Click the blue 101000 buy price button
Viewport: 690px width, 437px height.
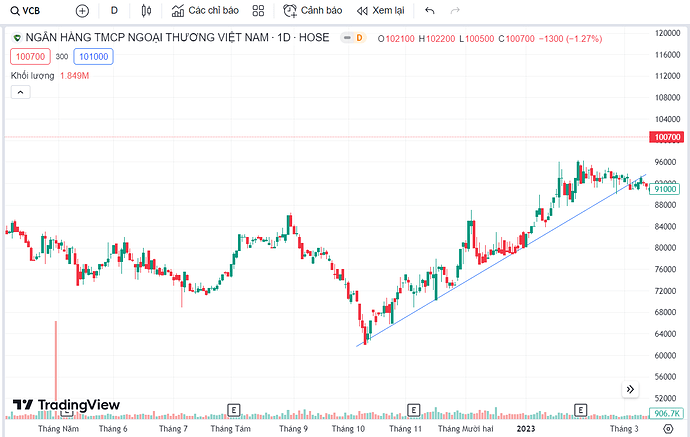coord(93,56)
